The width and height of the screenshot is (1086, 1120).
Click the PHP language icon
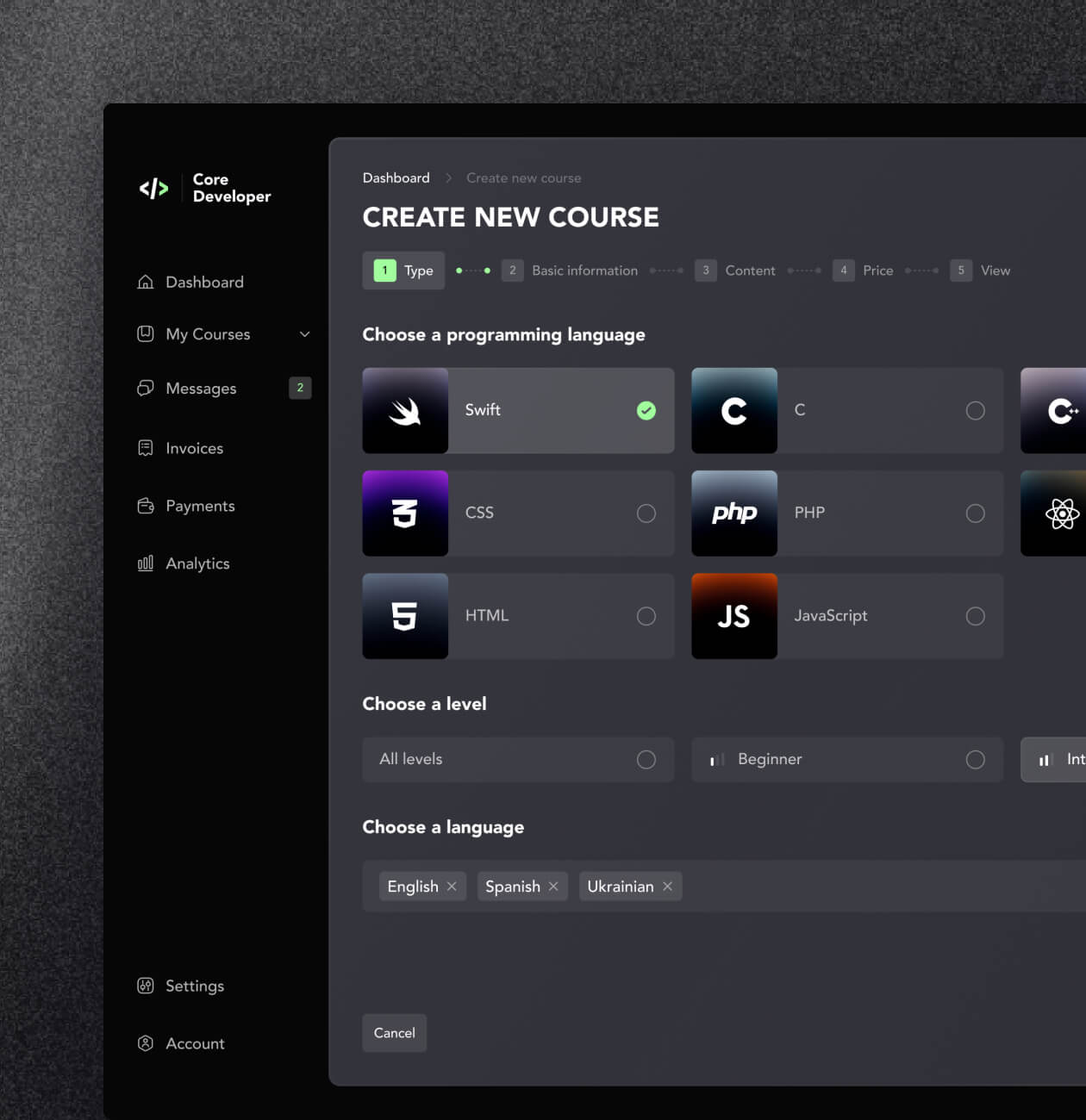(x=733, y=513)
